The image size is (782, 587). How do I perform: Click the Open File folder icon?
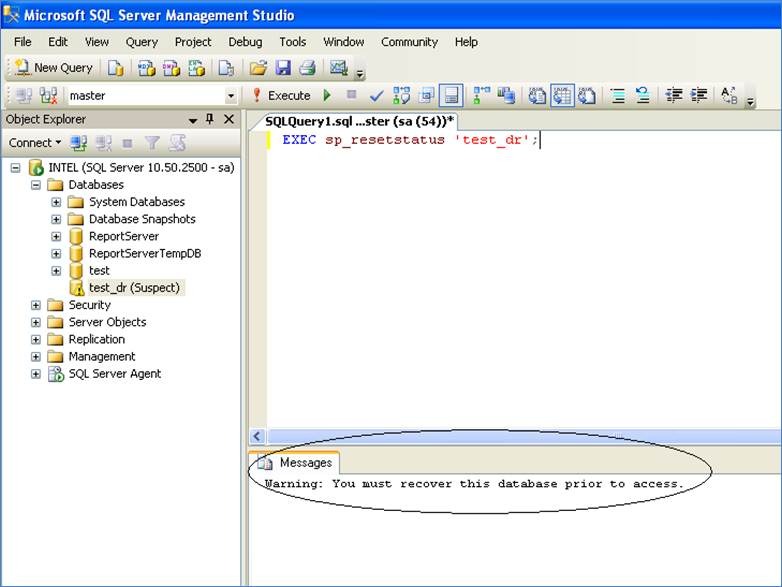coord(258,68)
